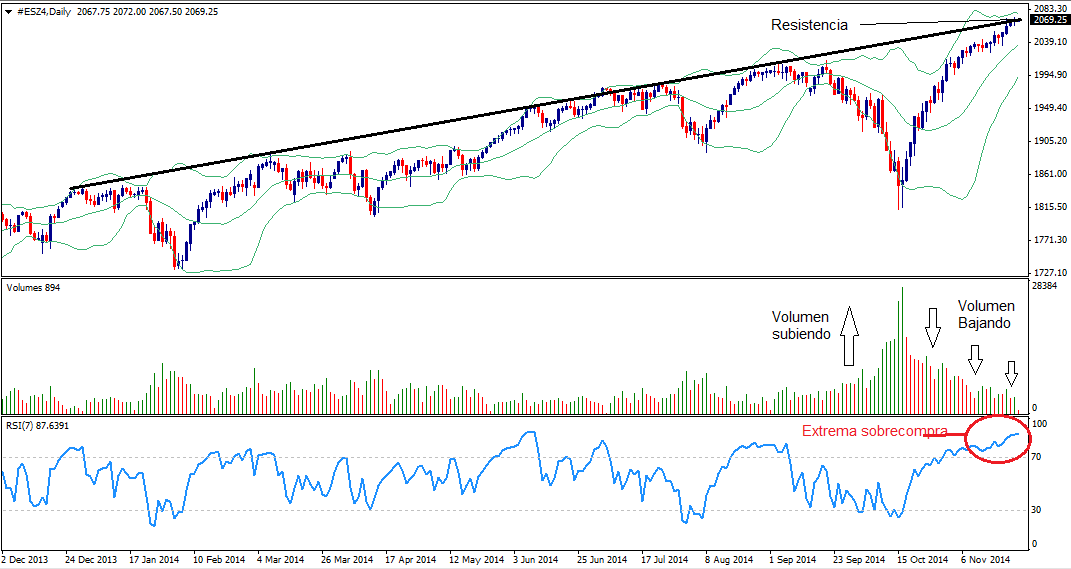The height and width of the screenshot is (569, 1071).
Task: Click the RSI 70 level on the right axis
Action: click(x=1039, y=457)
